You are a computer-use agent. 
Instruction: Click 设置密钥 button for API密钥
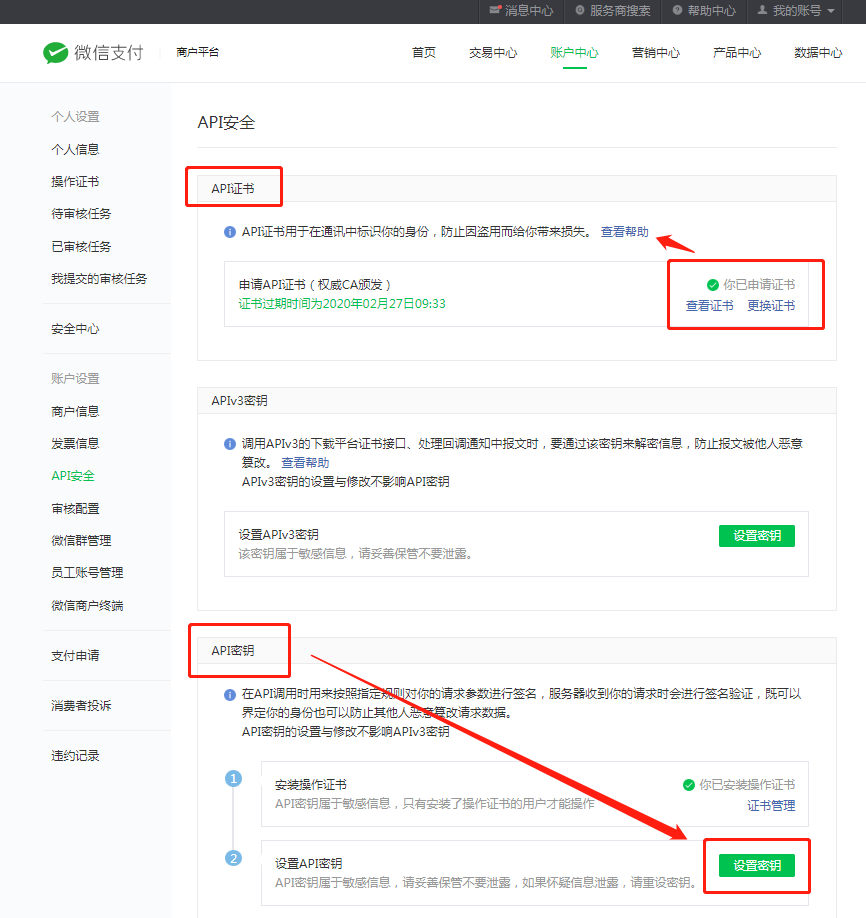(757, 865)
